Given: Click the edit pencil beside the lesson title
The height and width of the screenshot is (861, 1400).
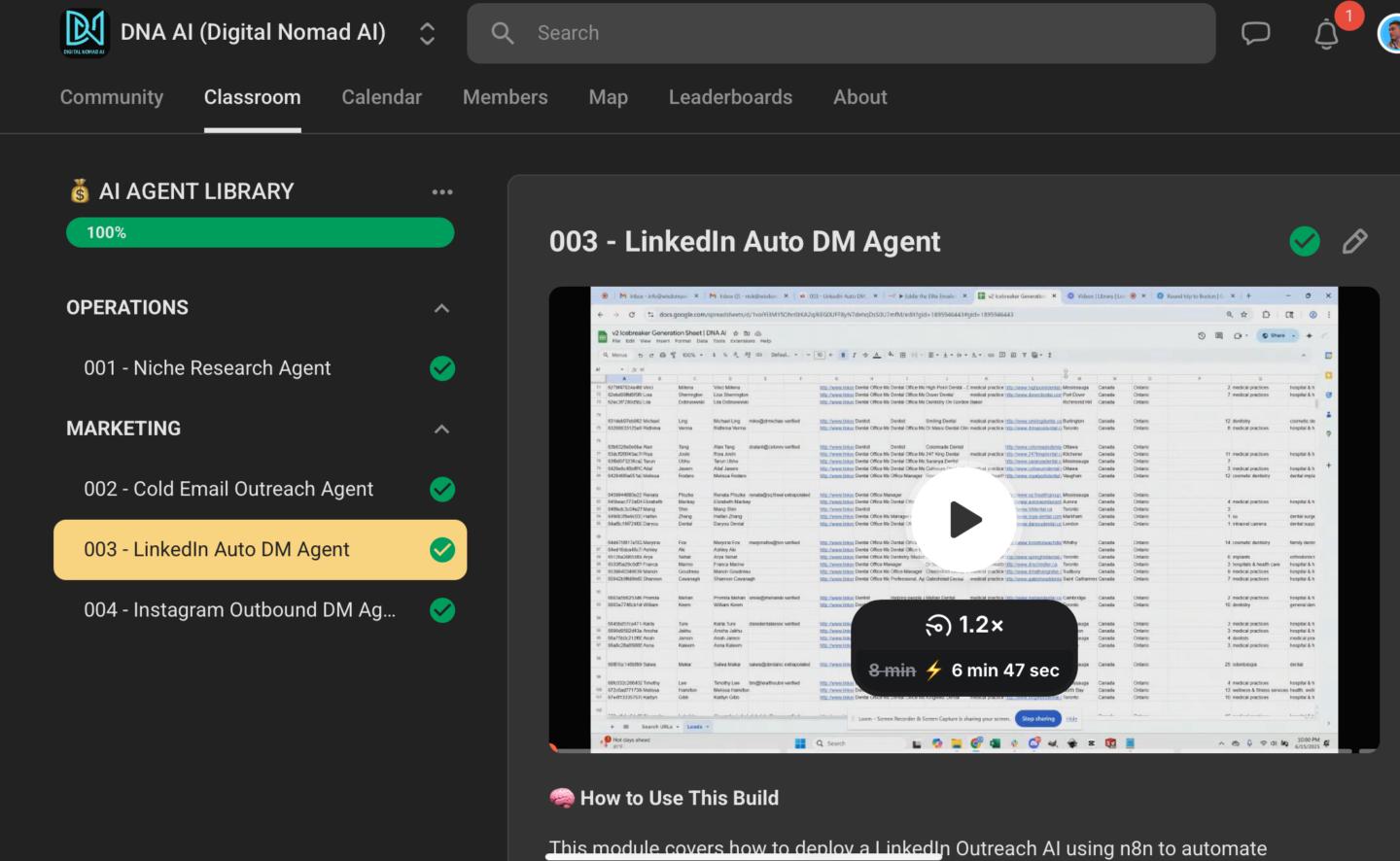Looking at the screenshot, I should [x=1354, y=241].
